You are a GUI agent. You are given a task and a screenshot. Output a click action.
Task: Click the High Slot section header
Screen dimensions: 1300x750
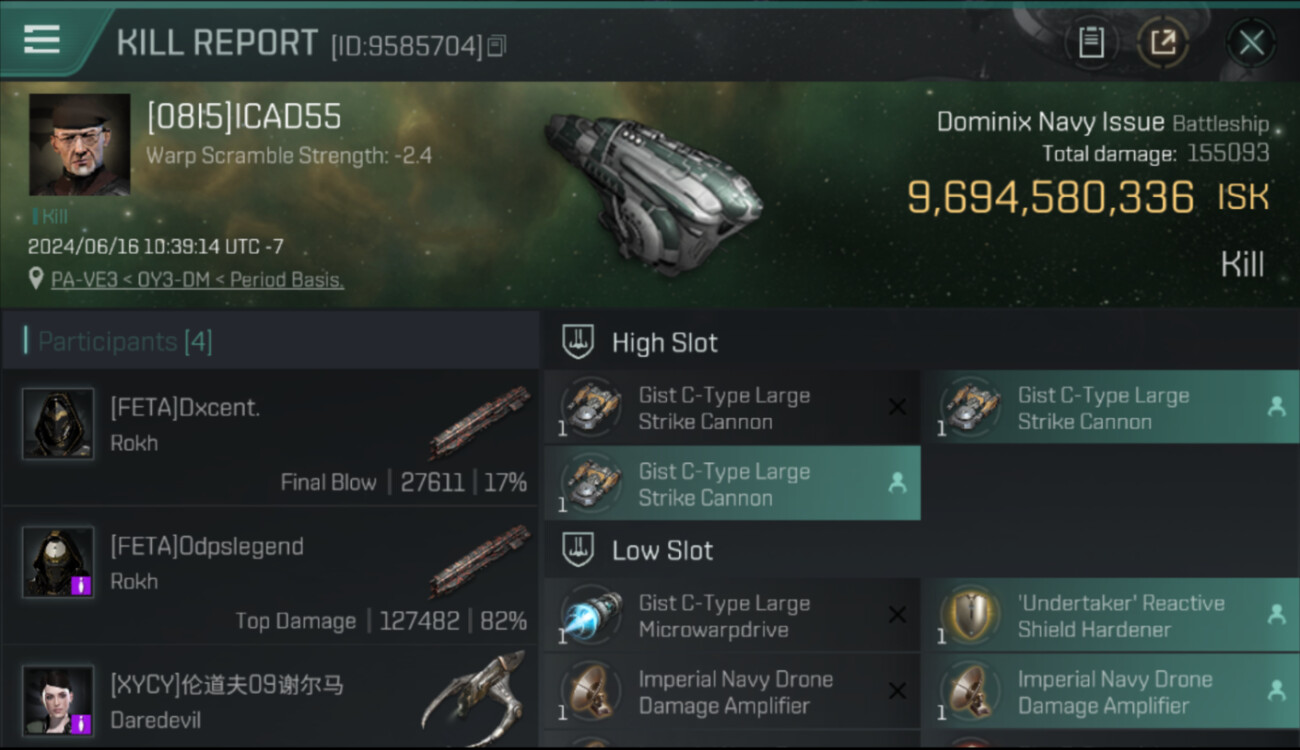point(664,343)
